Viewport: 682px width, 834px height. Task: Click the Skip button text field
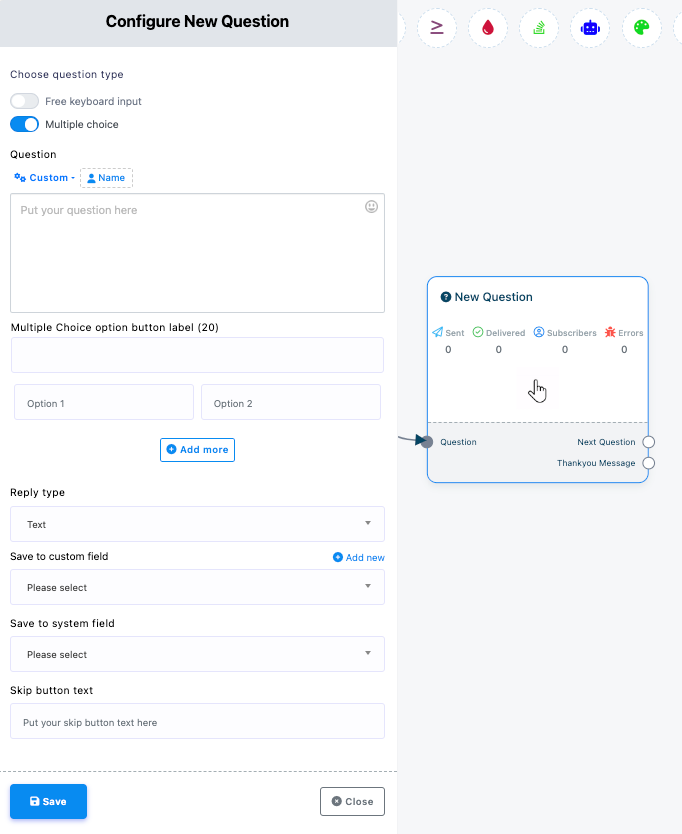[197, 721]
